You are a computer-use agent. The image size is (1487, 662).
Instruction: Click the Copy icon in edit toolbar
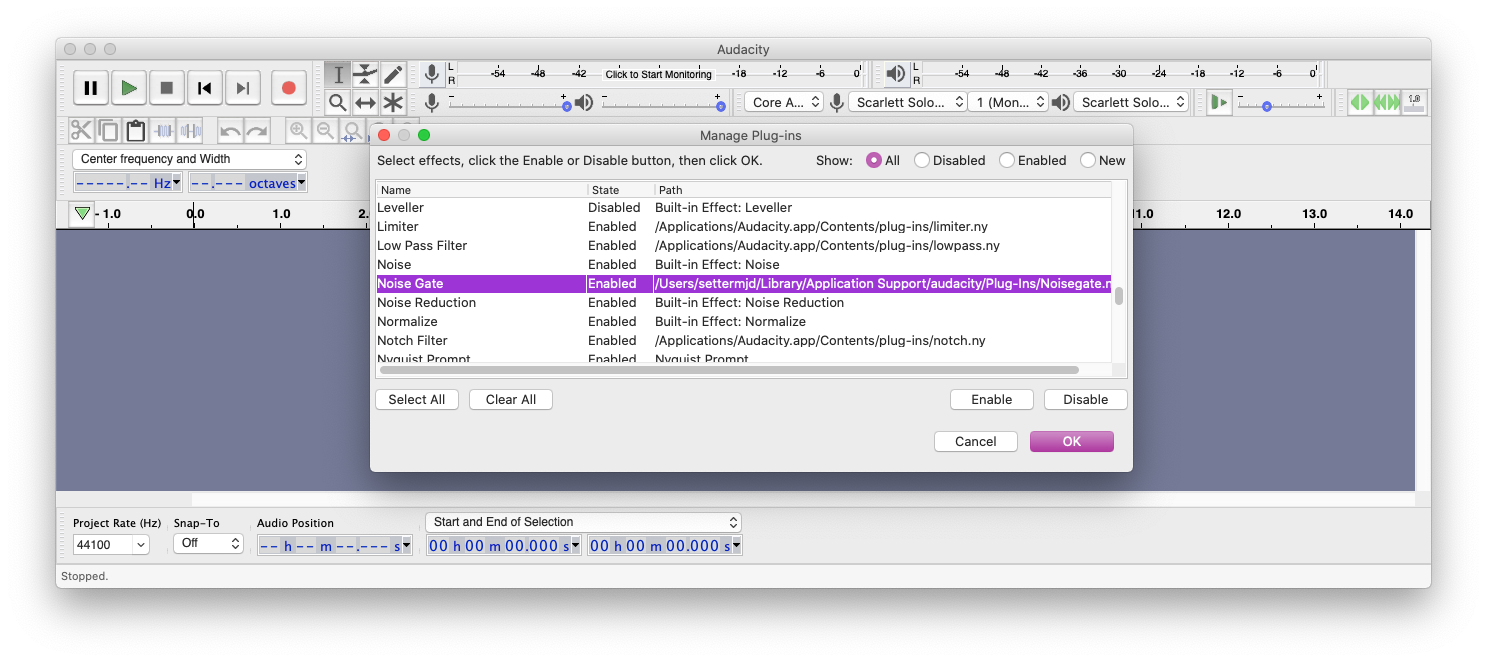click(x=108, y=130)
